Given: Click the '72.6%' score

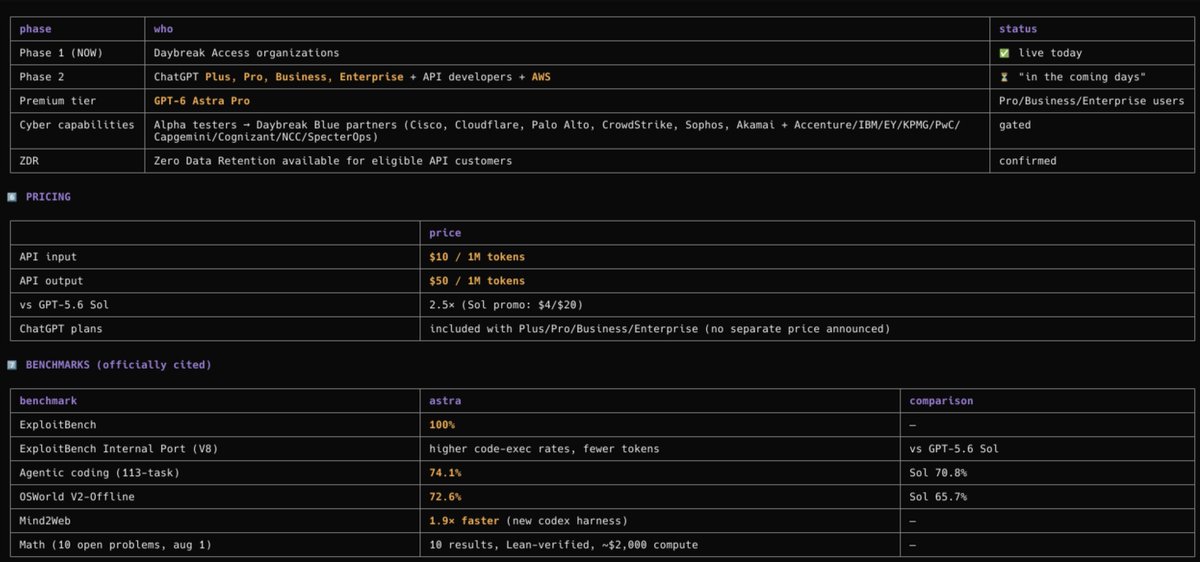Looking at the screenshot, I should coord(445,497).
